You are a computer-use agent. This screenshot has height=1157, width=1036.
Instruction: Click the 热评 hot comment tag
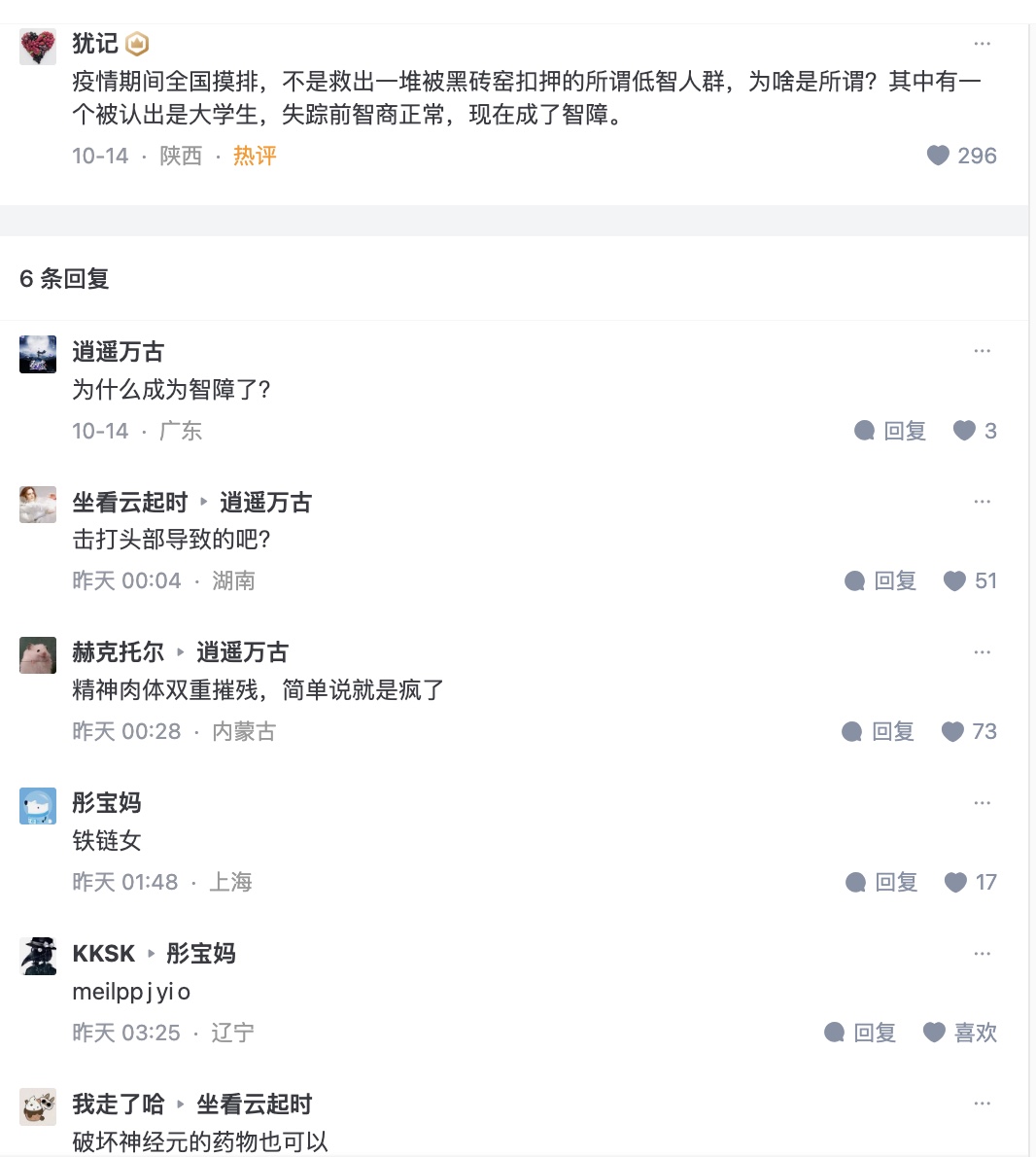click(x=255, y=156)
